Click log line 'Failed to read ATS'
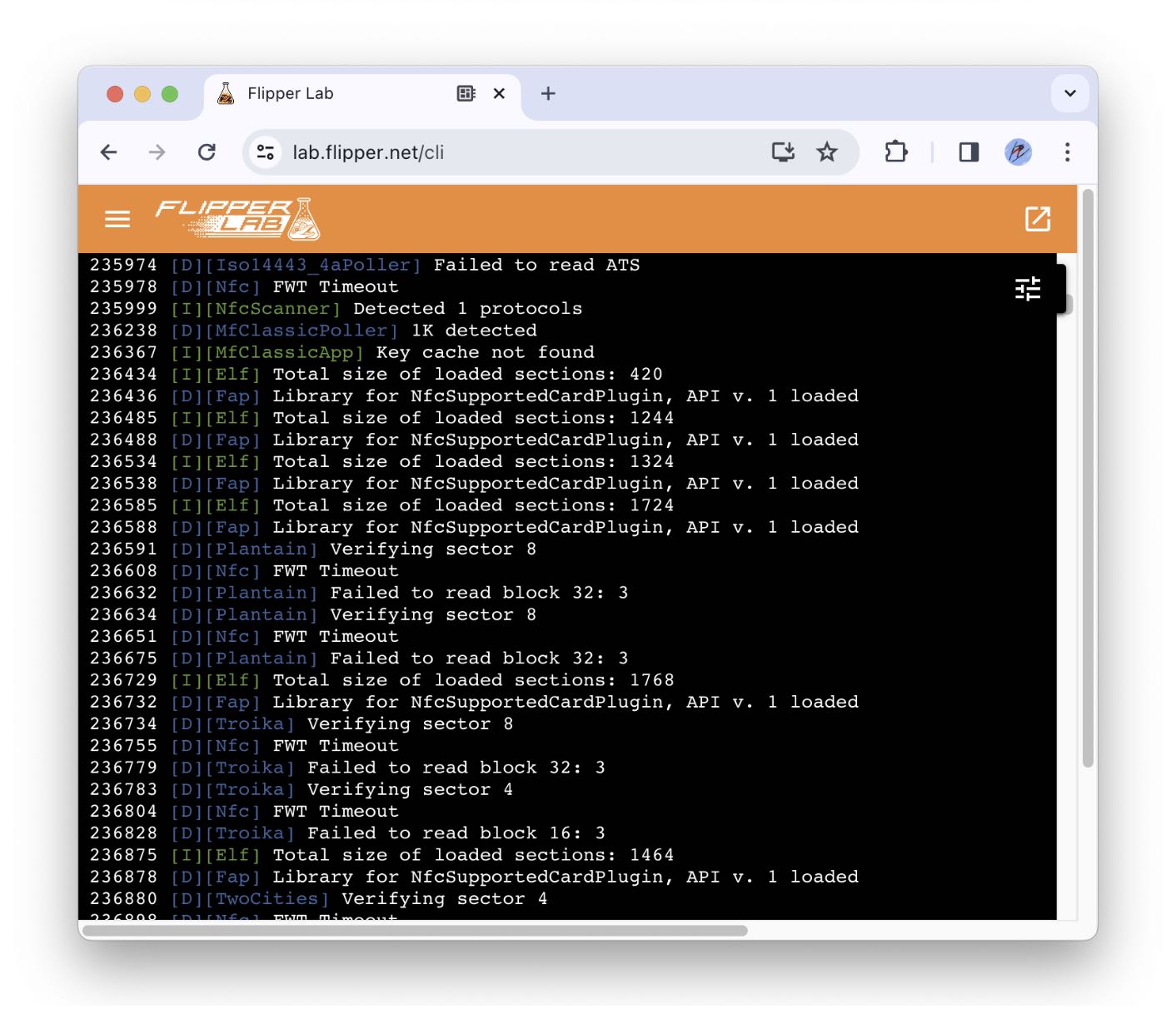The height and width of the screenshot is (1014, 1176). coord(537,265)
